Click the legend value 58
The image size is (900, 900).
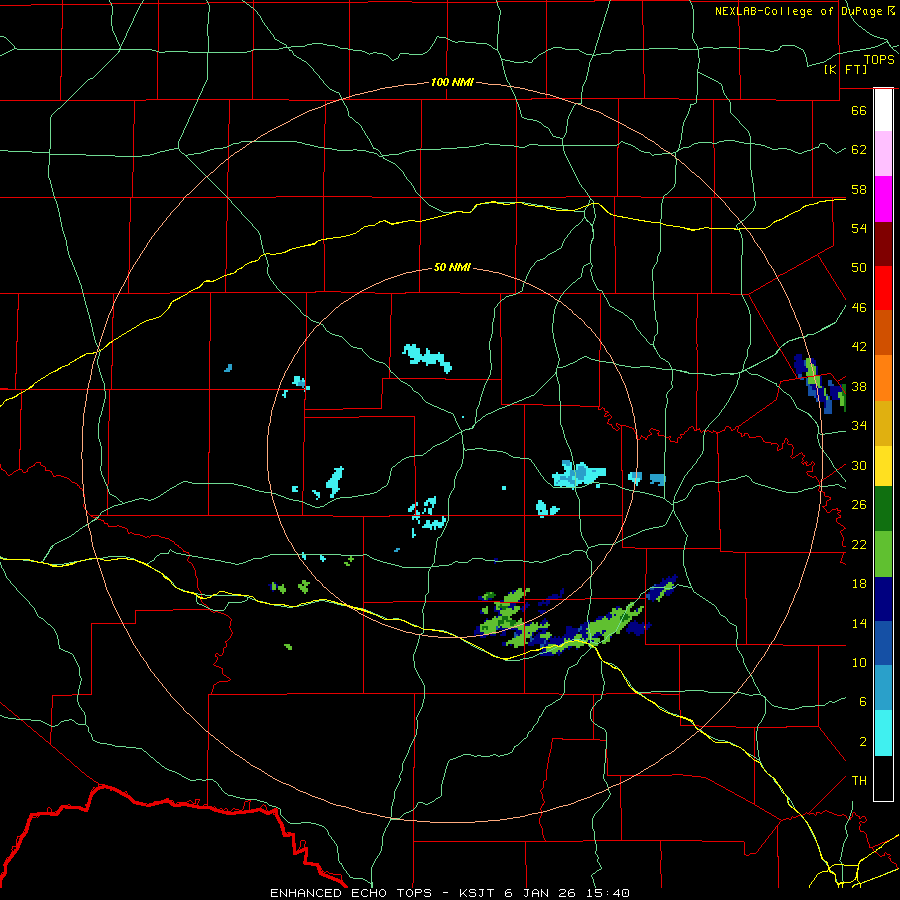[859, 189]
